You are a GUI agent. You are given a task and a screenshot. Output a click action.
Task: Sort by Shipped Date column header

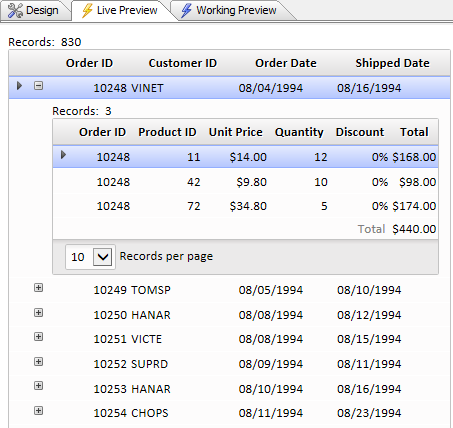392,63
